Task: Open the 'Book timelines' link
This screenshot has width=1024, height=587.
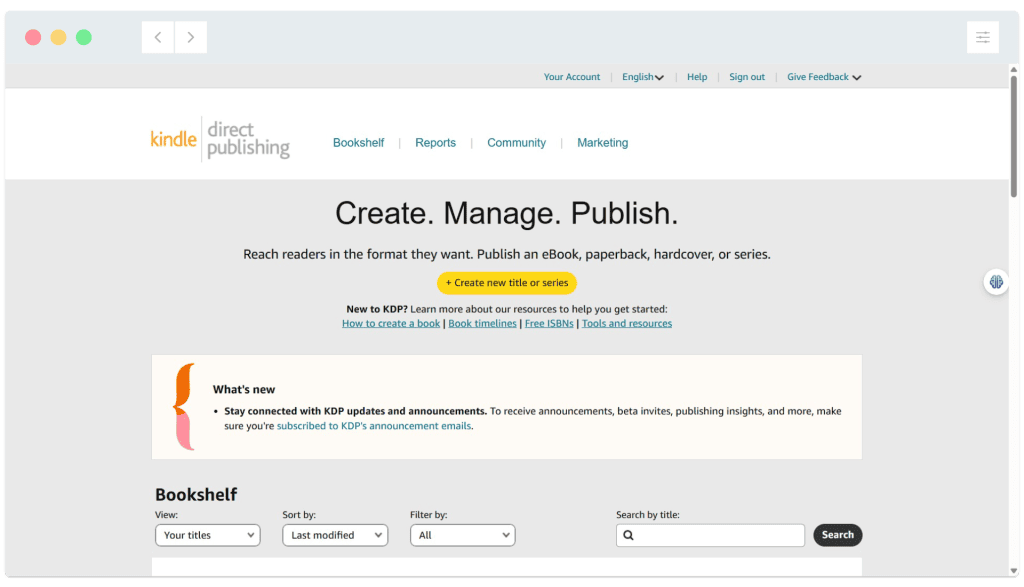Action: click(483, 323)
